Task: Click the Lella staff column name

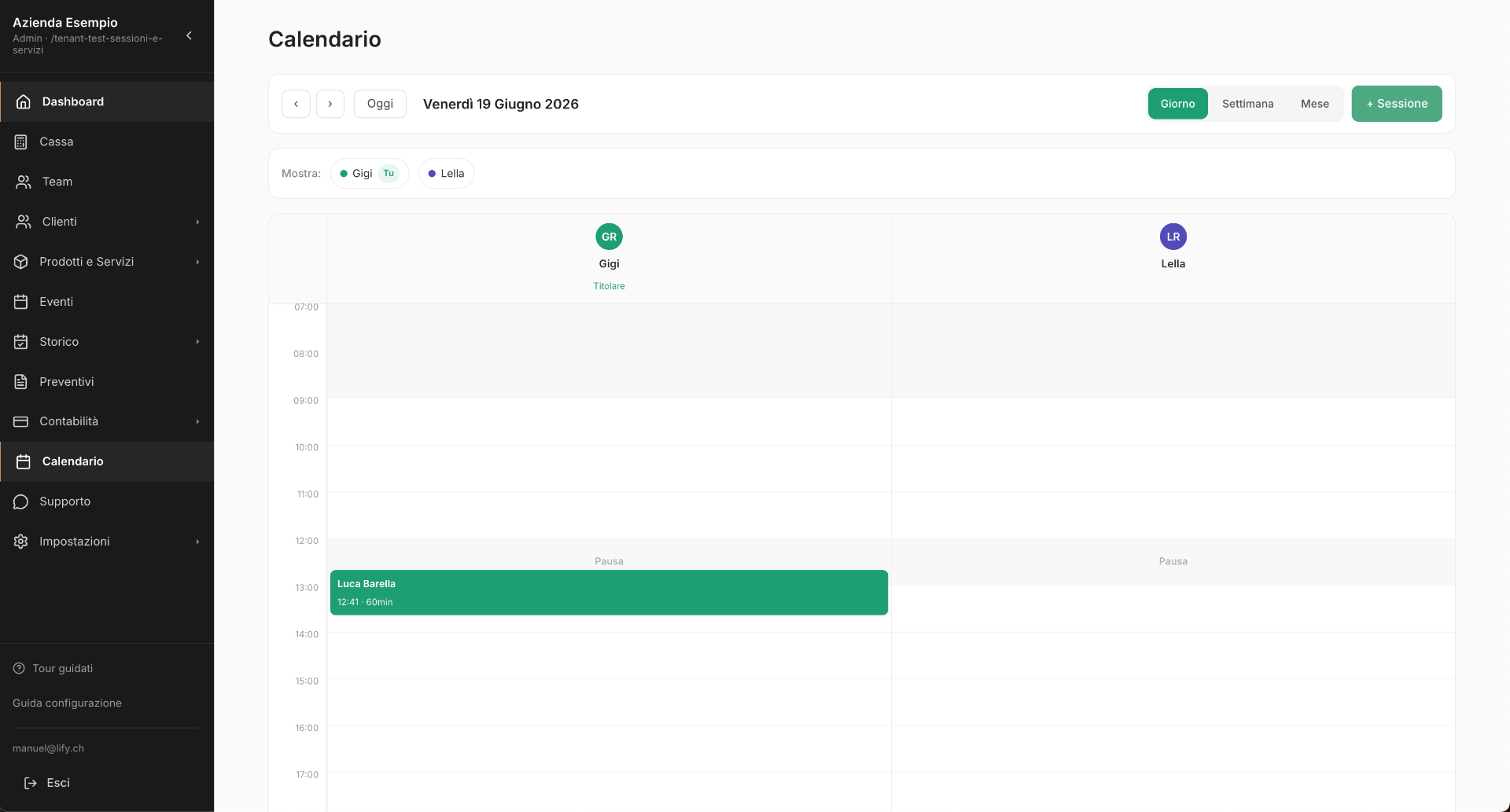Action: (1173, 264)
